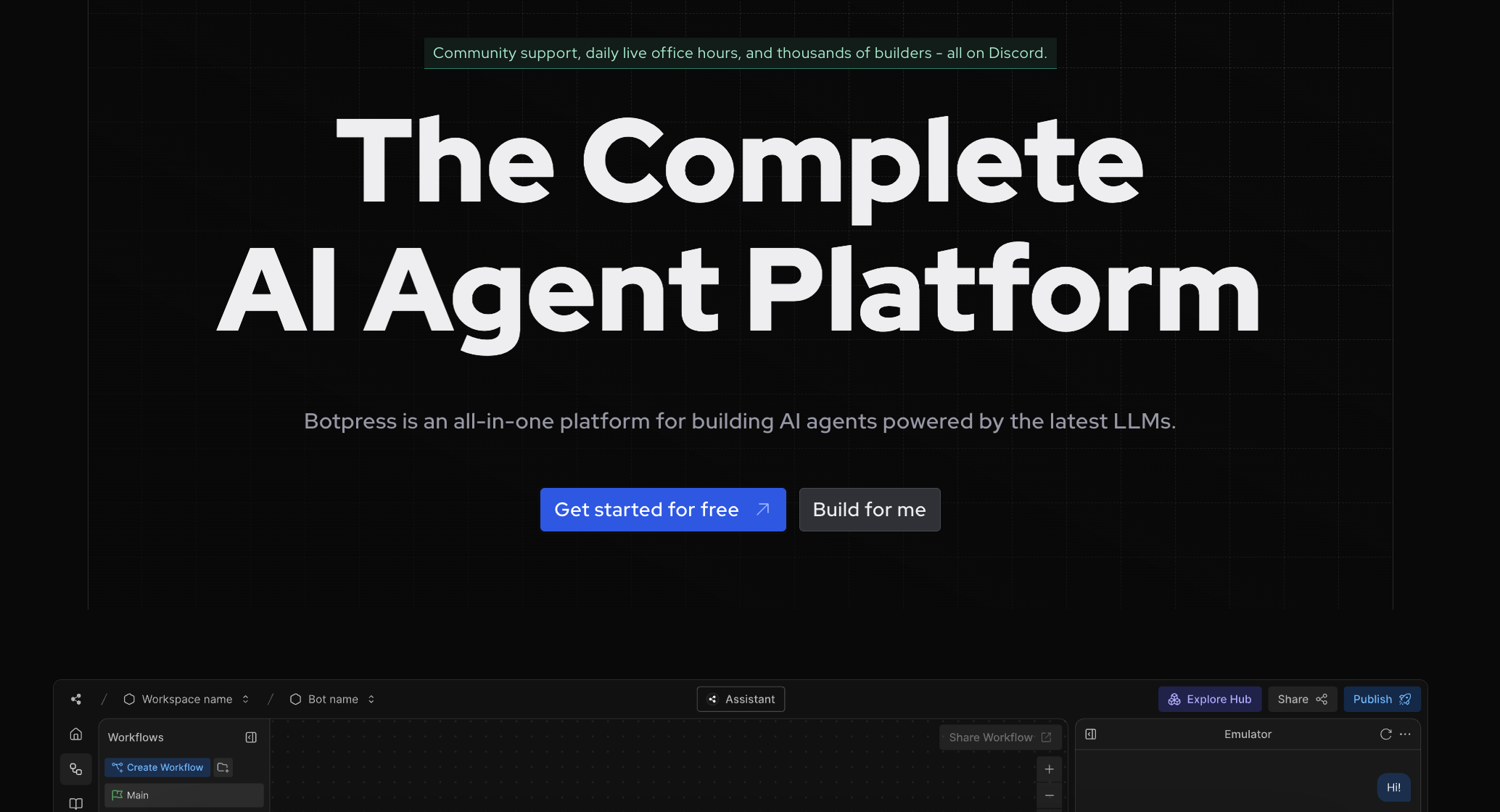1500x812 pixels.
Task: Click the Build for me button
Action: (869, 510)
